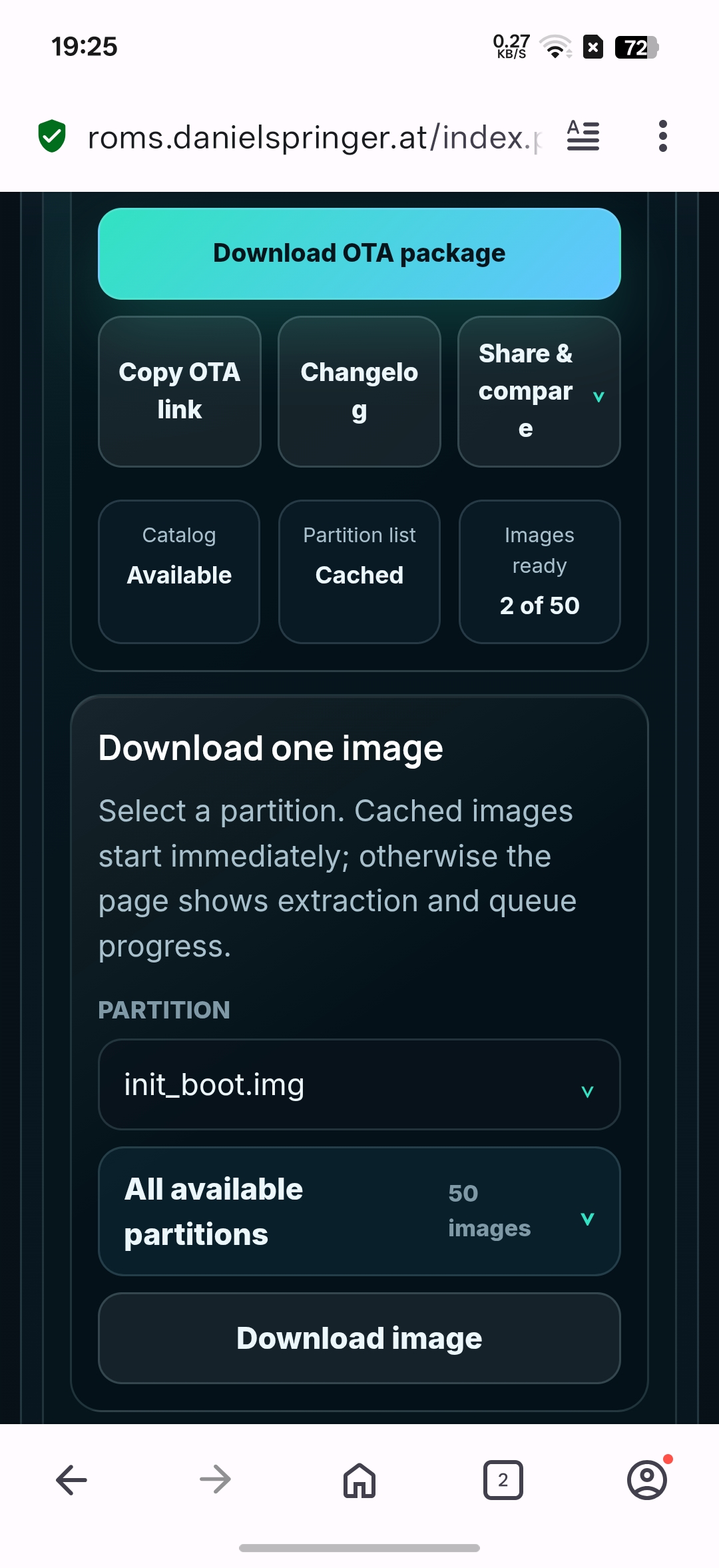
Task: Tap the network speed indicator 0.27 KB/S
Action: pyautogui.click(x=511, y=47)
